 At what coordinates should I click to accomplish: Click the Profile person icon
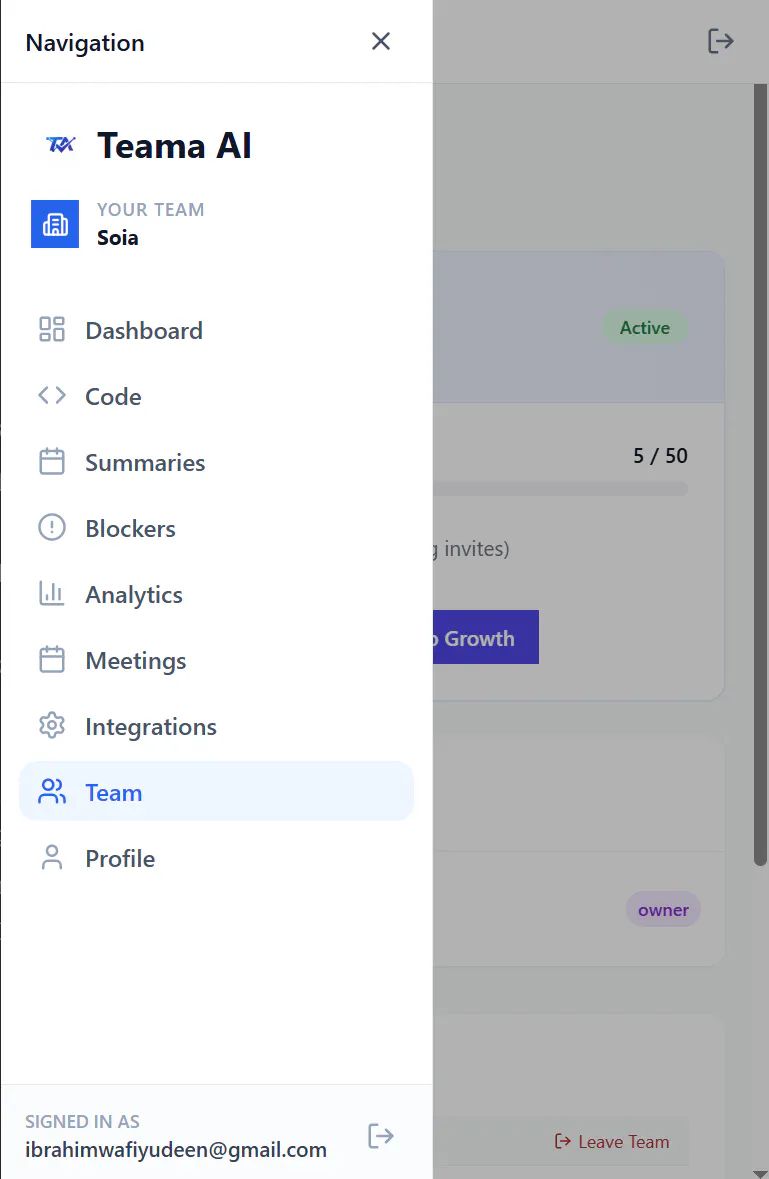point(52,858)
